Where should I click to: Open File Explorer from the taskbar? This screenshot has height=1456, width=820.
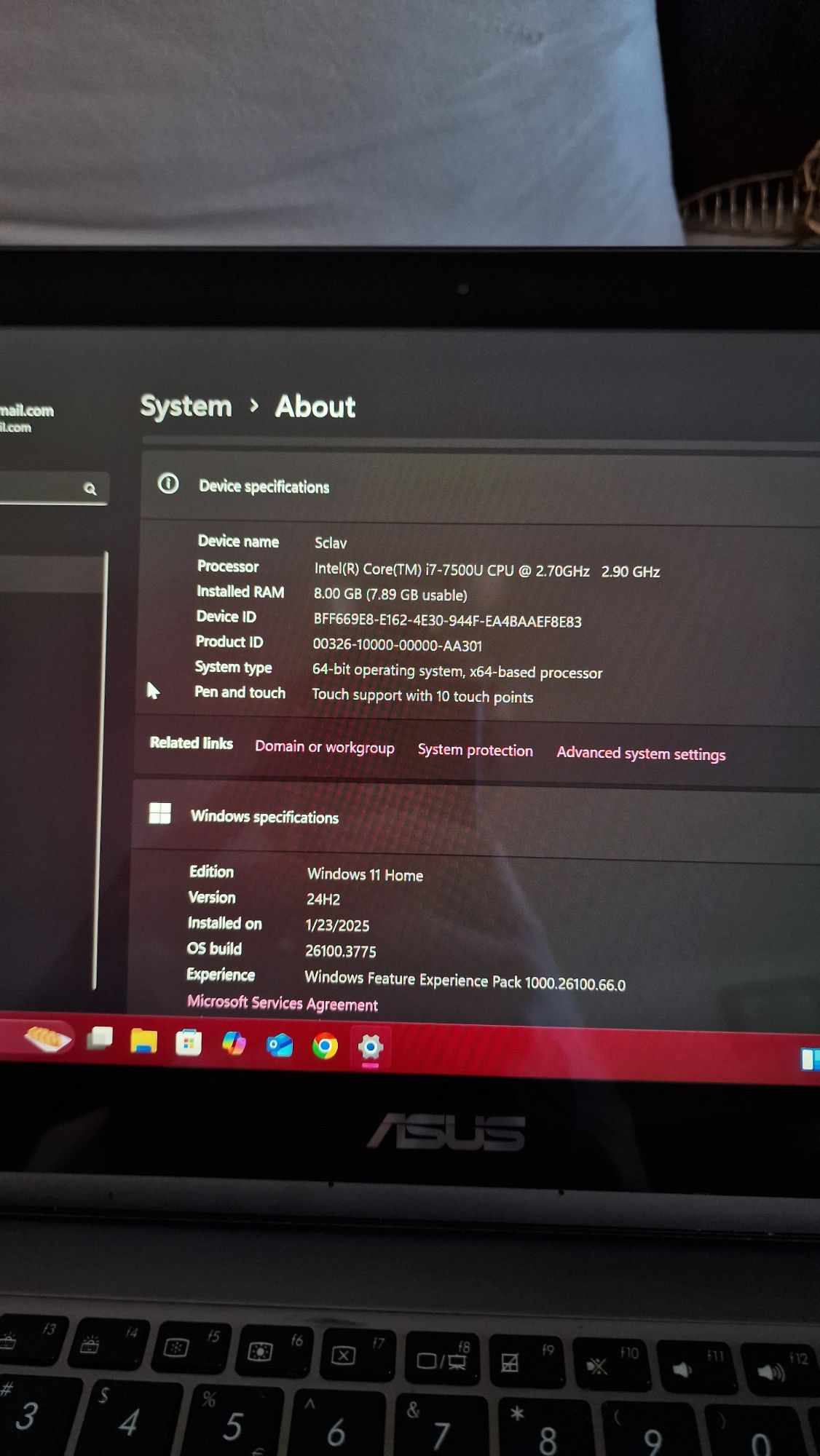[143, 1041]
